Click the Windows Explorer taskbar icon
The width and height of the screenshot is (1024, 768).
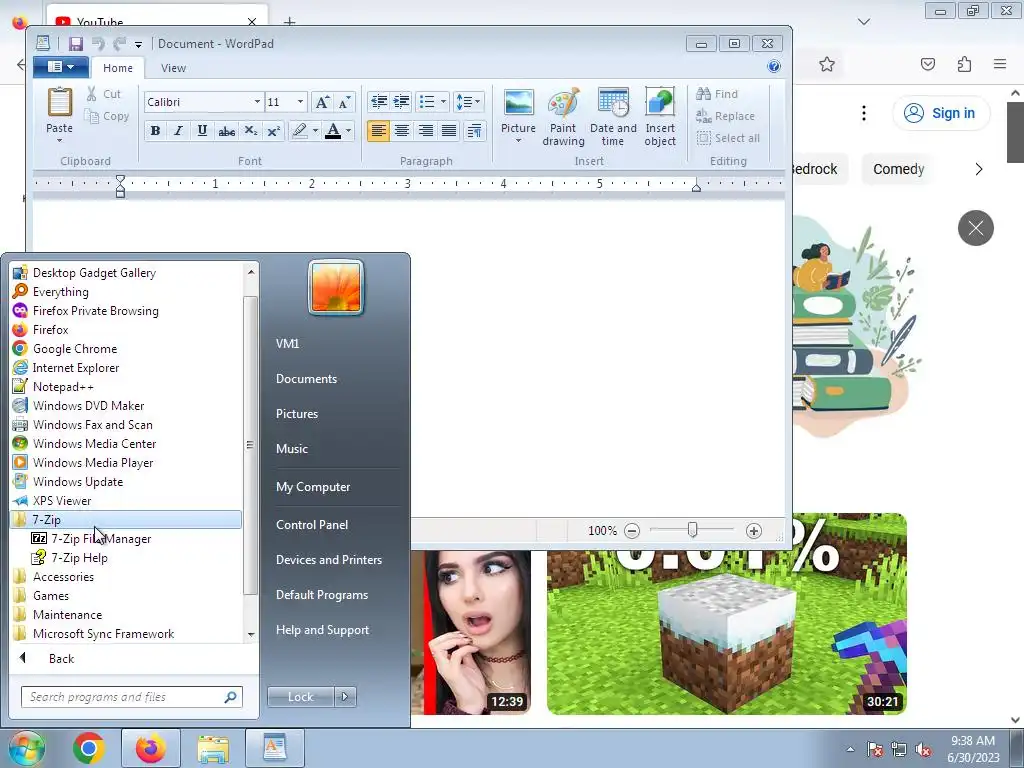(x=213, y=748)
